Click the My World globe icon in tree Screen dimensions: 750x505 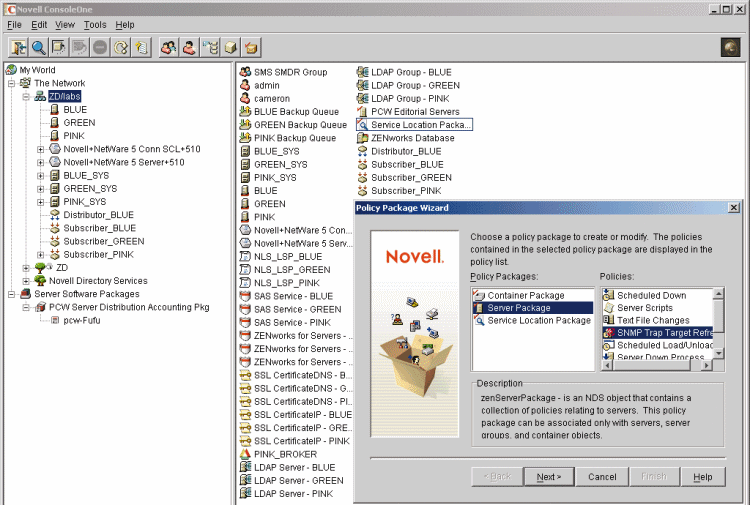11,70
